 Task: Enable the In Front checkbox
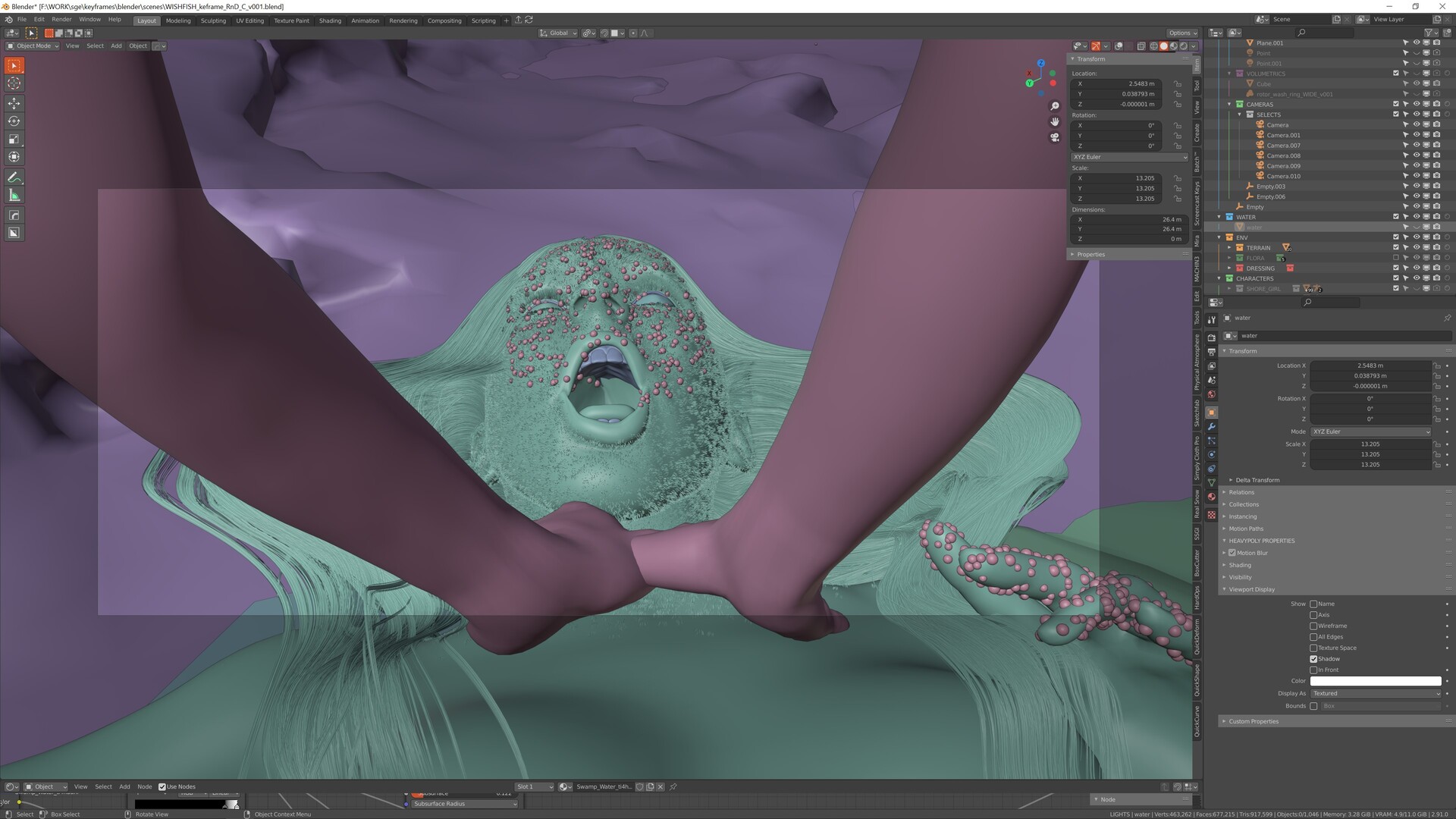click(1313, 670)
